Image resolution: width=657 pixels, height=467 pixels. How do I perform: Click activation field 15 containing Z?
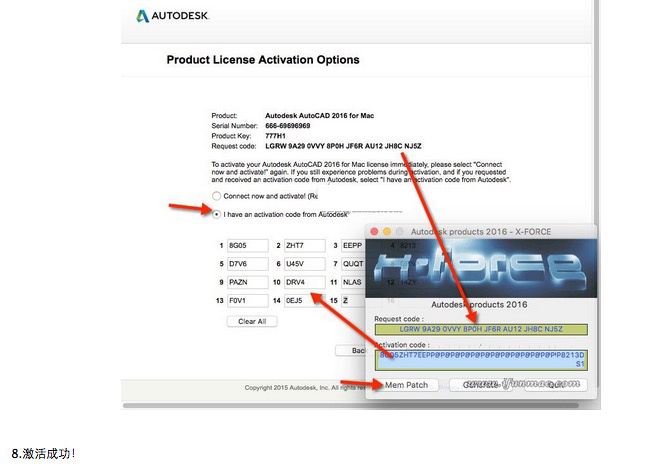(x=354, y=301)
